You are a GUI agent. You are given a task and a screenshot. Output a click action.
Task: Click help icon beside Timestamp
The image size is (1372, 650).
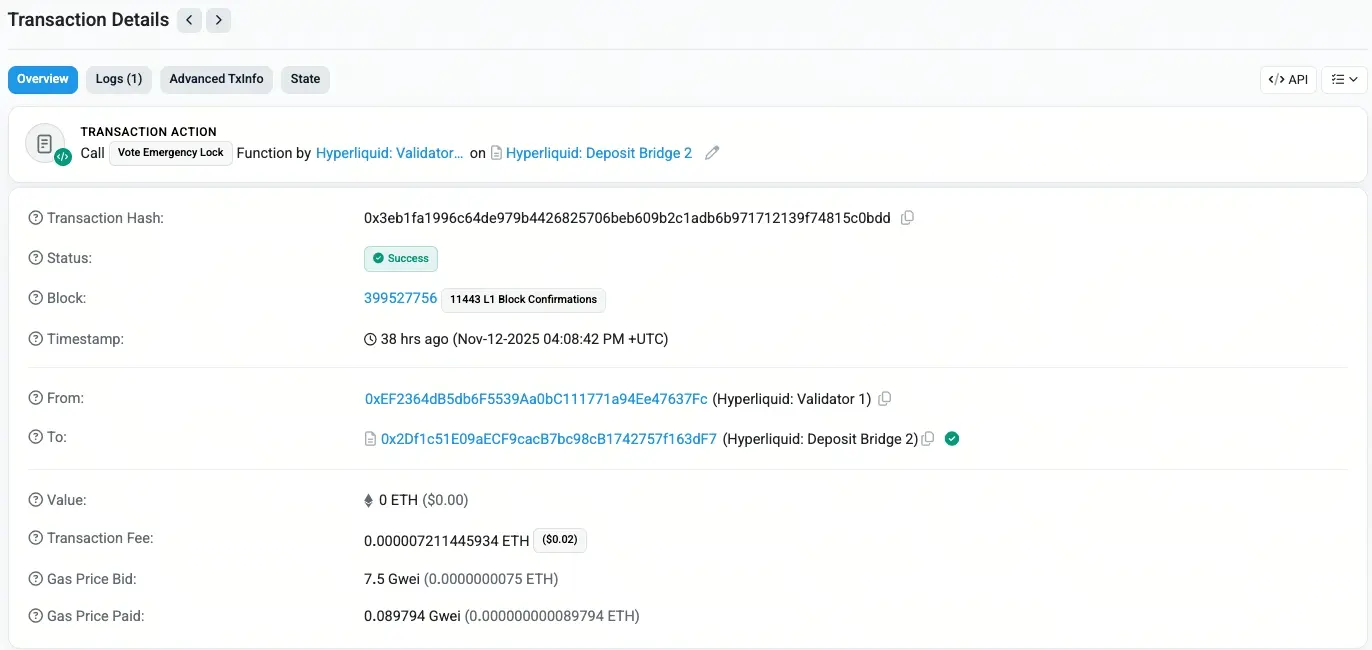click(36, 339)
